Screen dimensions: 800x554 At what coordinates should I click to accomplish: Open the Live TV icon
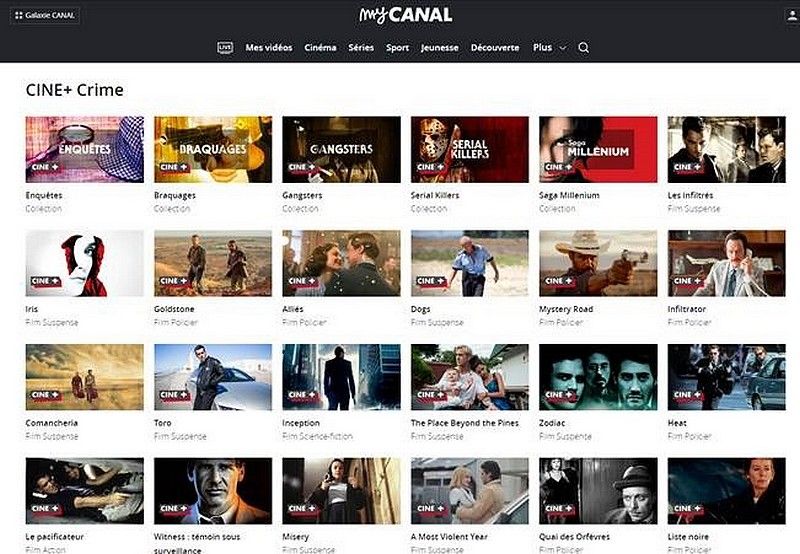(225, 47)
